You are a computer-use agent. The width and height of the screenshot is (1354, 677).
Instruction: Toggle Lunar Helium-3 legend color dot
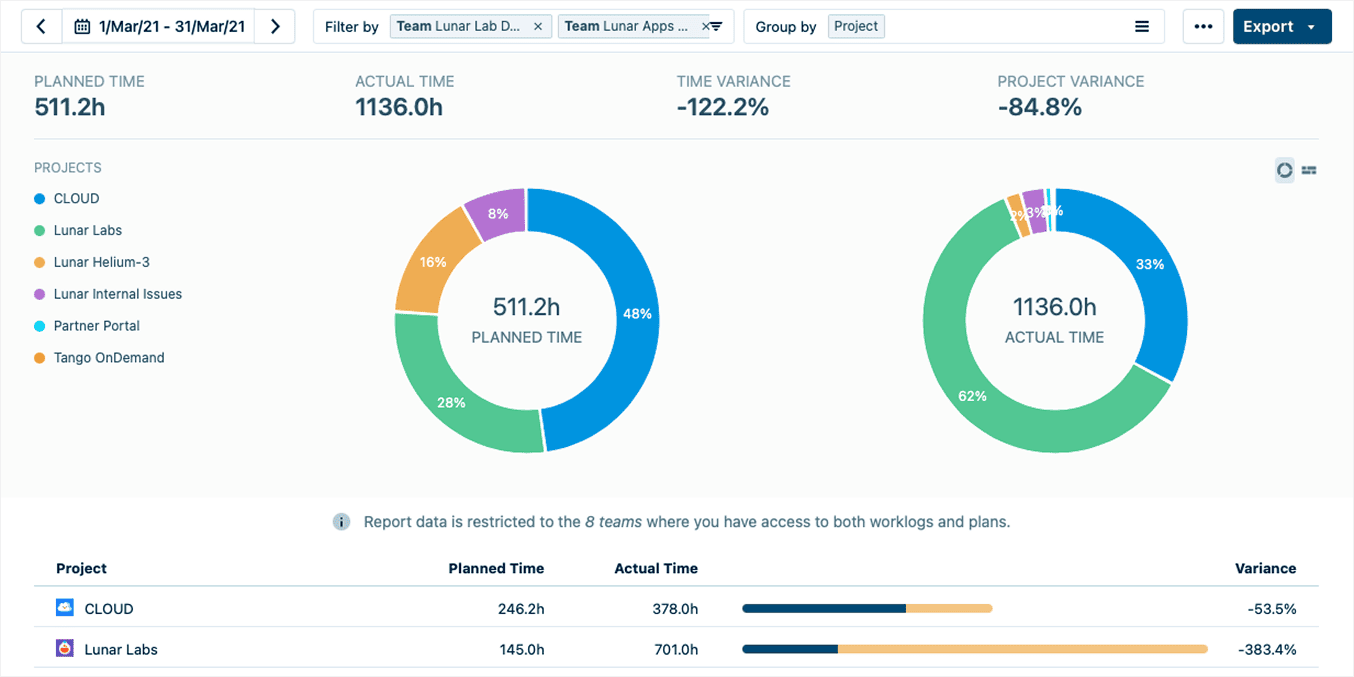tap(40, 263)
